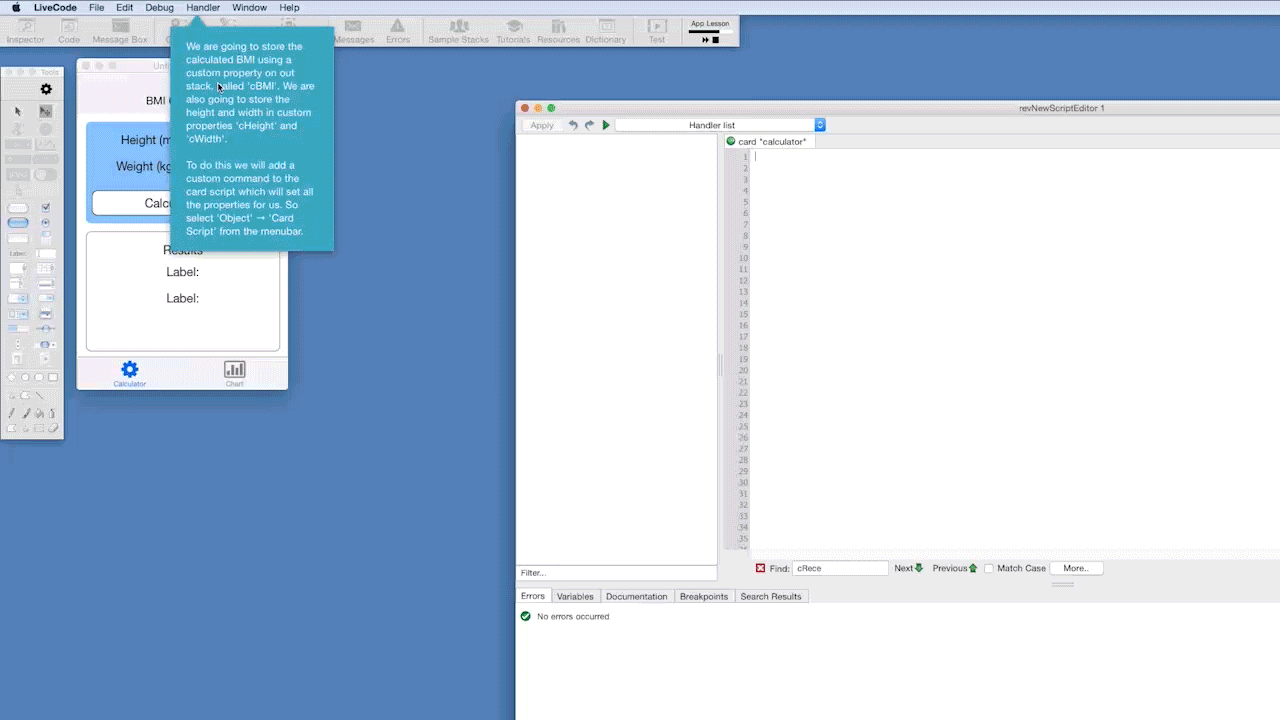Viewport: 1280px width, 720px height.
Task: Open the Dictionary from the toolbar
Action: tap(605, 30)
